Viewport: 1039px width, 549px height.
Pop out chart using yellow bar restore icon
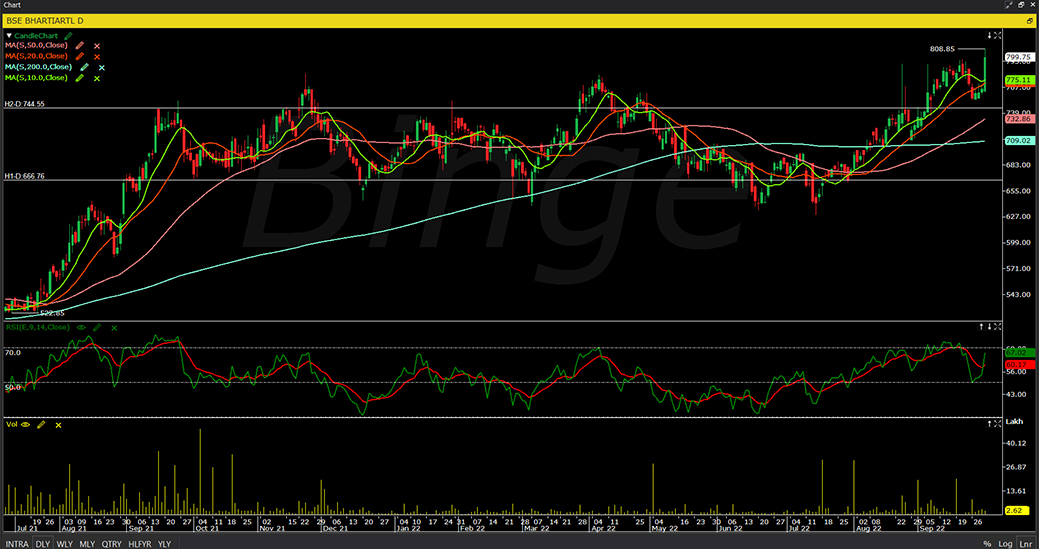point(1029,21)
